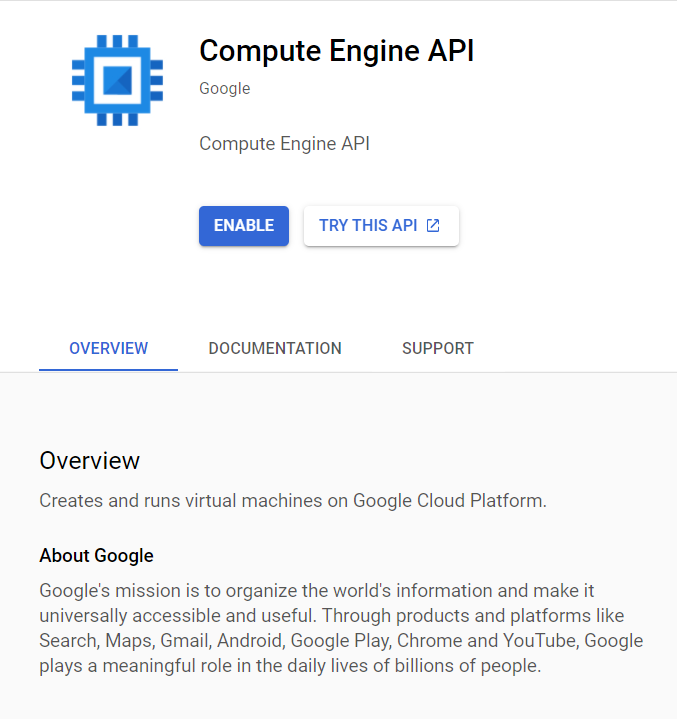The image size is (677, 719).
Task: Click the Google publisher name under the title
Action: click(225, 88)
